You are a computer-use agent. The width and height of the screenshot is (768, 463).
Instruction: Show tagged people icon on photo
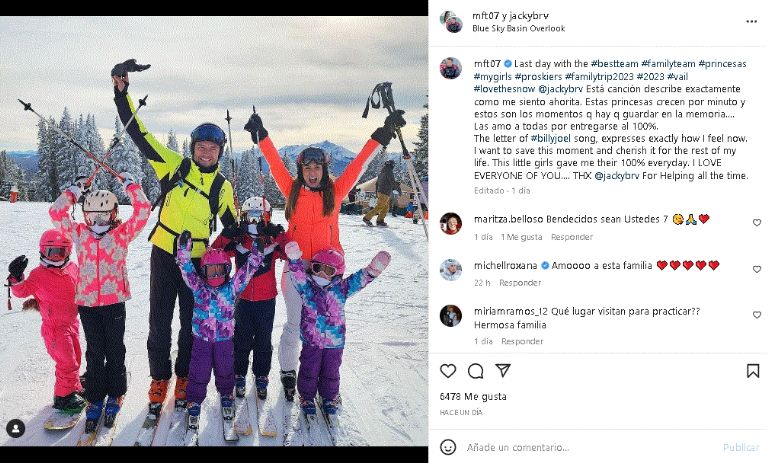tap(16, 429)
